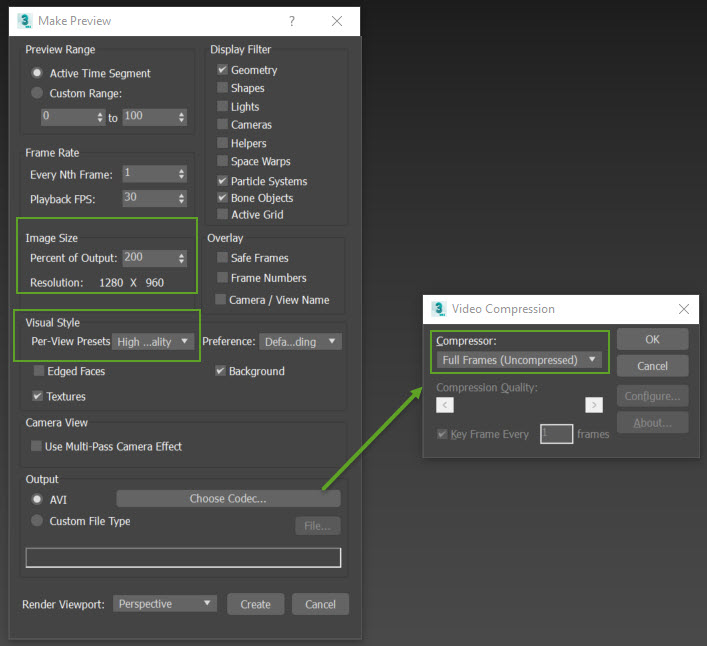Image resolution: width=707 pixels, height=646 pixels.
Task: Click the help question mark in Make Preview
Action: point(292,21)
